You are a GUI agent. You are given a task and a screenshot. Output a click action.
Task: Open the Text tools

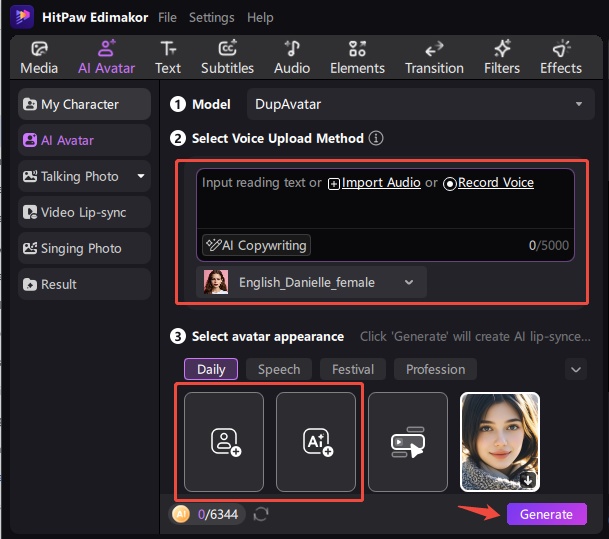tap(168, 57)
